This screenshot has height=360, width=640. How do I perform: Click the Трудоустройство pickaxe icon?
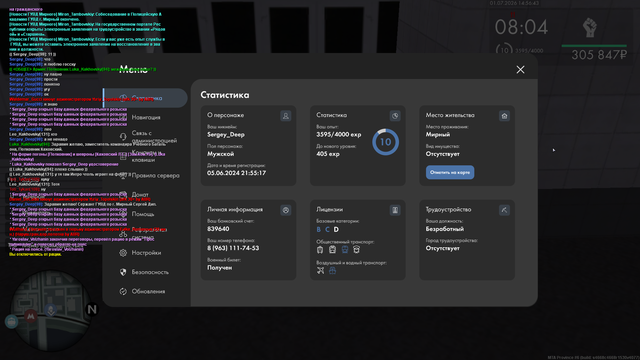[504, 210]
